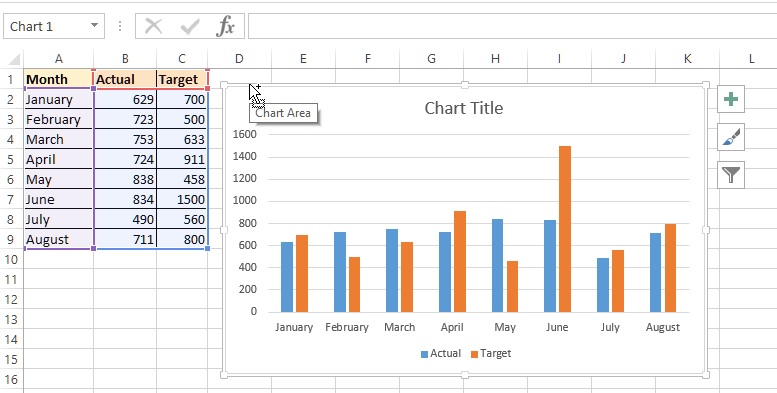Click cell with value 629
This screenshot has width=777, height=393.
click(x=125, y=99)
